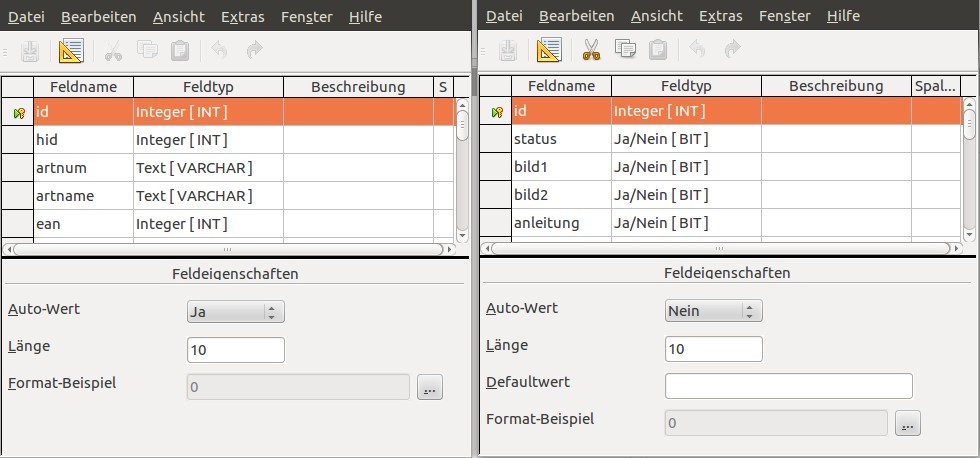
Task: Click the Cut scissors icon in the right toolbar
Action: point(591,49)
